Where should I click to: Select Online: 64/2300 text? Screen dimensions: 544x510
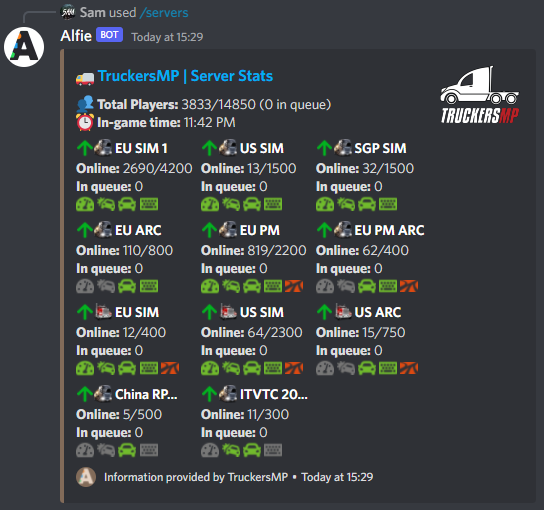click(x=252, y=332)
